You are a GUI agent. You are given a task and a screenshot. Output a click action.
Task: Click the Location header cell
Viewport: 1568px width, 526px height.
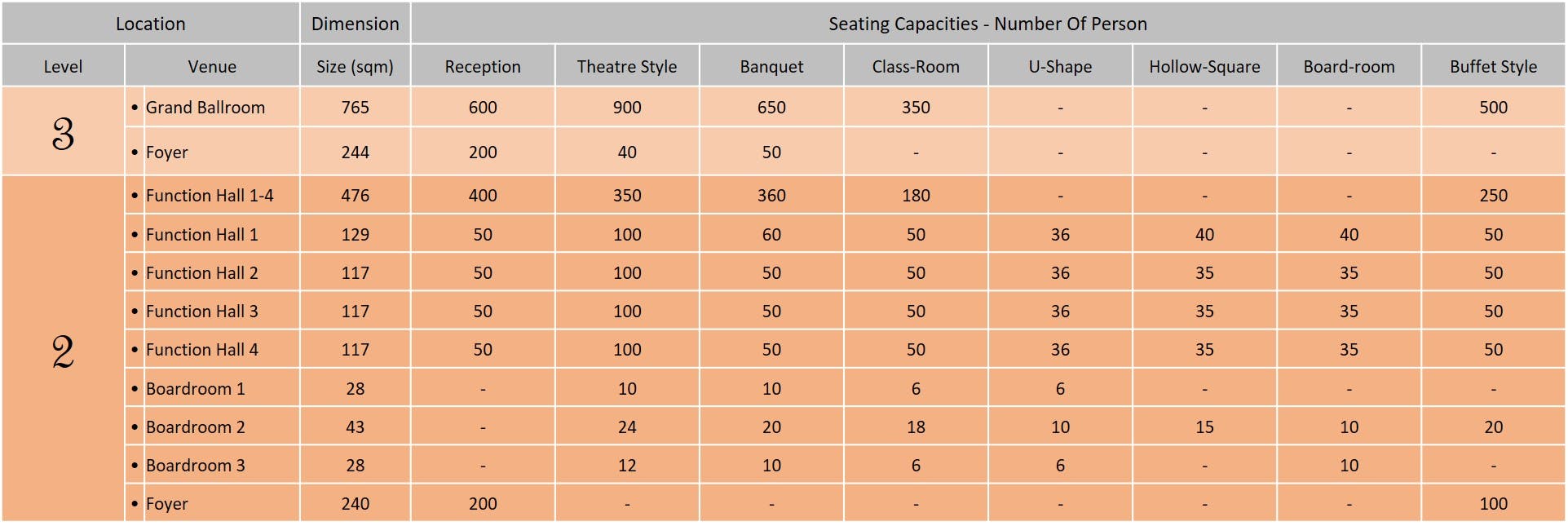(150, 23)
